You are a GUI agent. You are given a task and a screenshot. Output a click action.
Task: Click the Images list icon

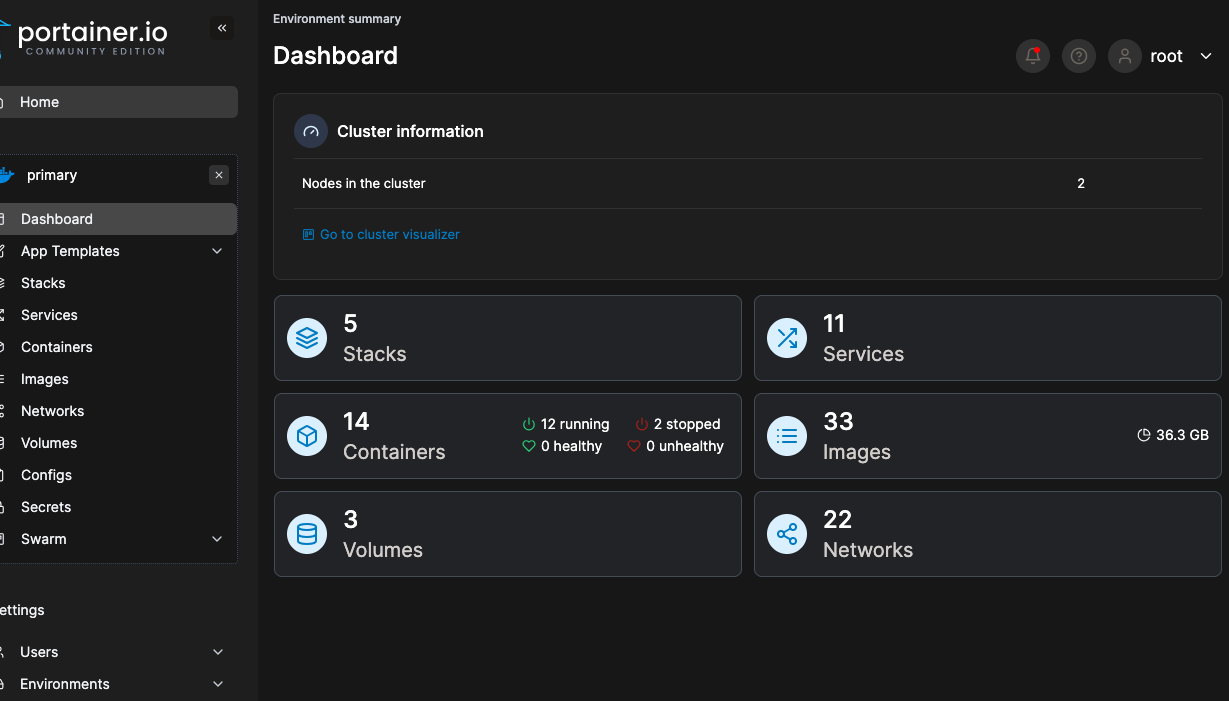[x=787, y=436]
